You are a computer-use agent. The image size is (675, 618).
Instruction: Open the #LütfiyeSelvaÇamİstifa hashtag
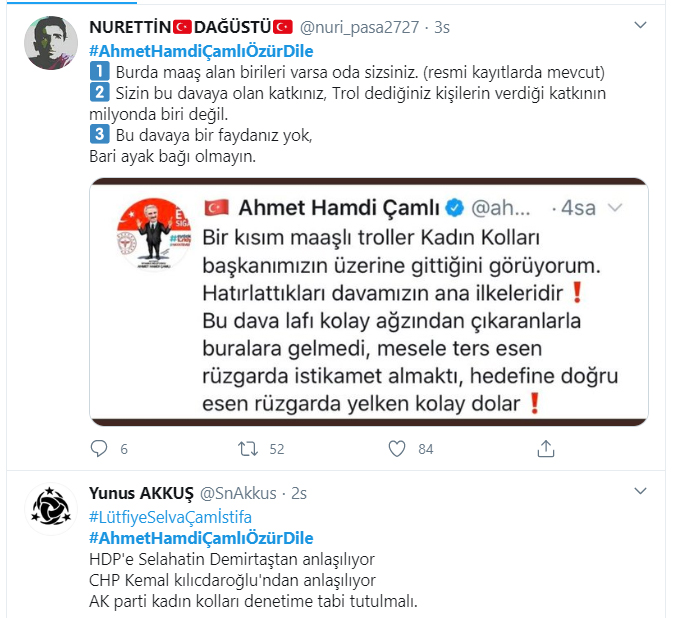170,517
